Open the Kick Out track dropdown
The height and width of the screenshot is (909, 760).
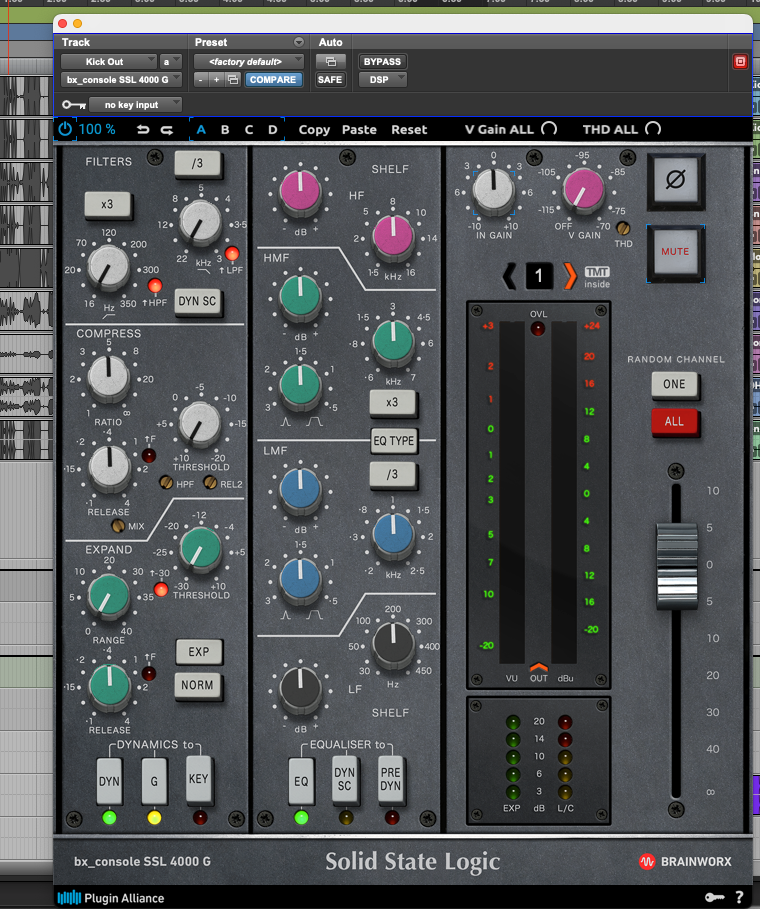point(108,61)
